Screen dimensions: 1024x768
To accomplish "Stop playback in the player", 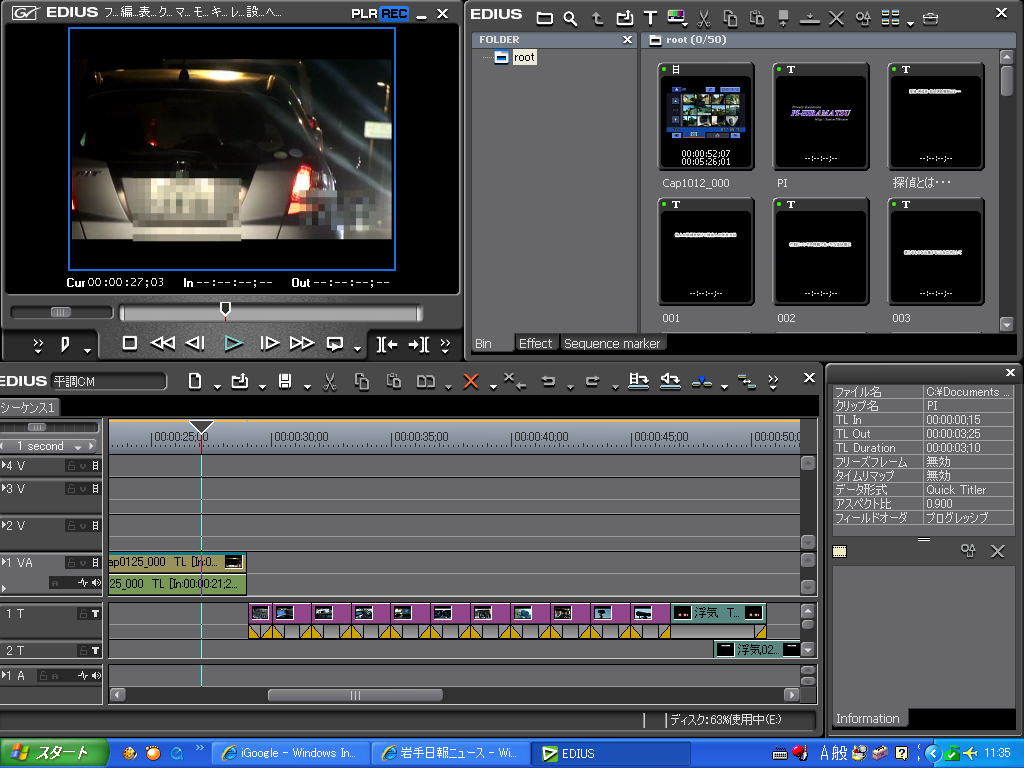I will (129, 343).
